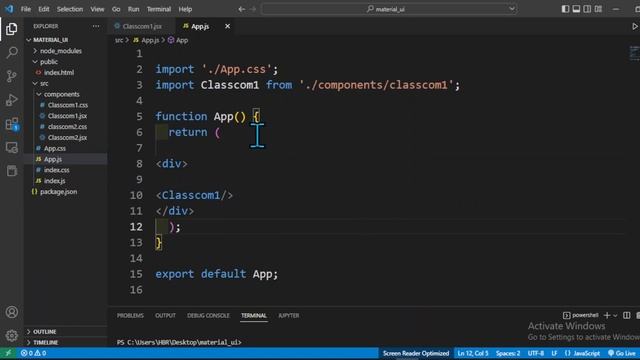Switch to the PROBLEMS panel tab
Image resolution: width=640 pixels, height=360 pixels.
[130, 316]
